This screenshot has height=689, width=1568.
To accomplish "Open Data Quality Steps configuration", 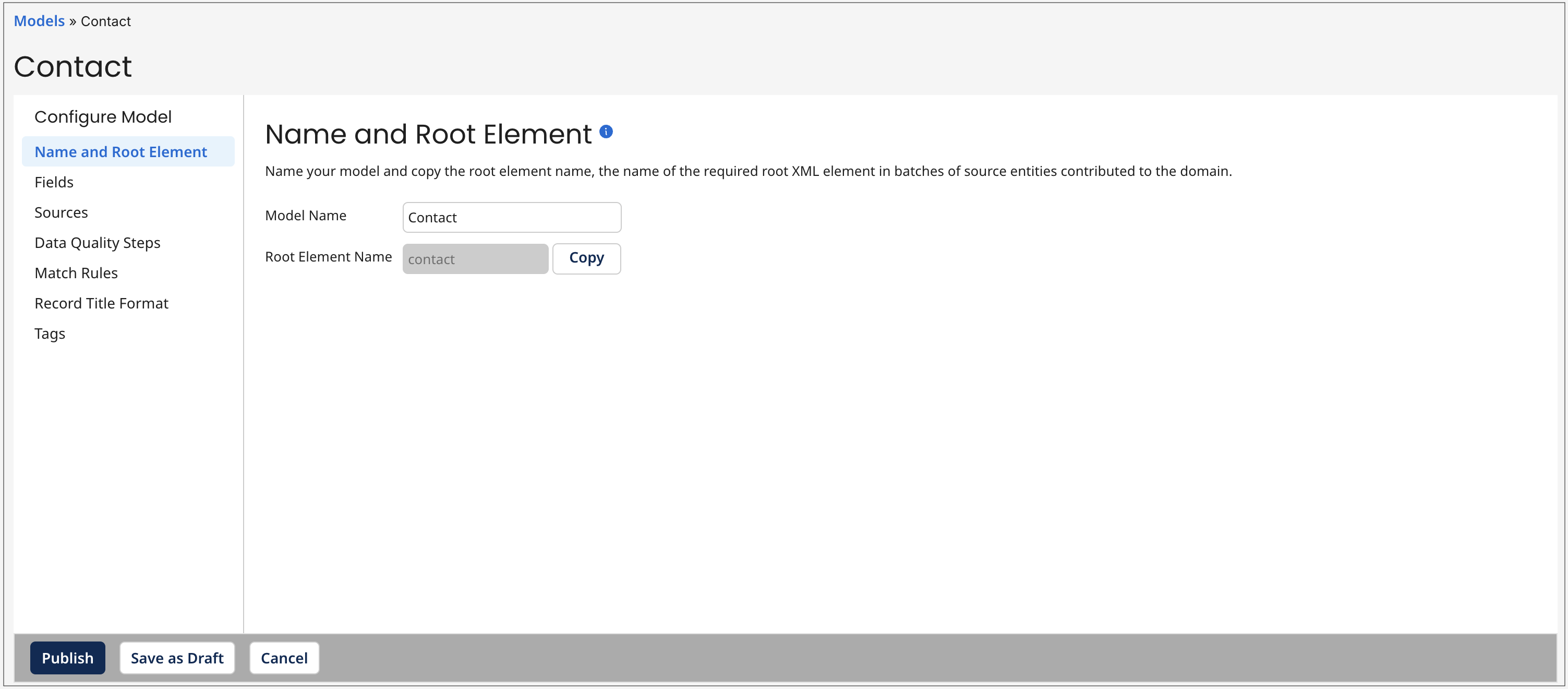I will 98,243.
